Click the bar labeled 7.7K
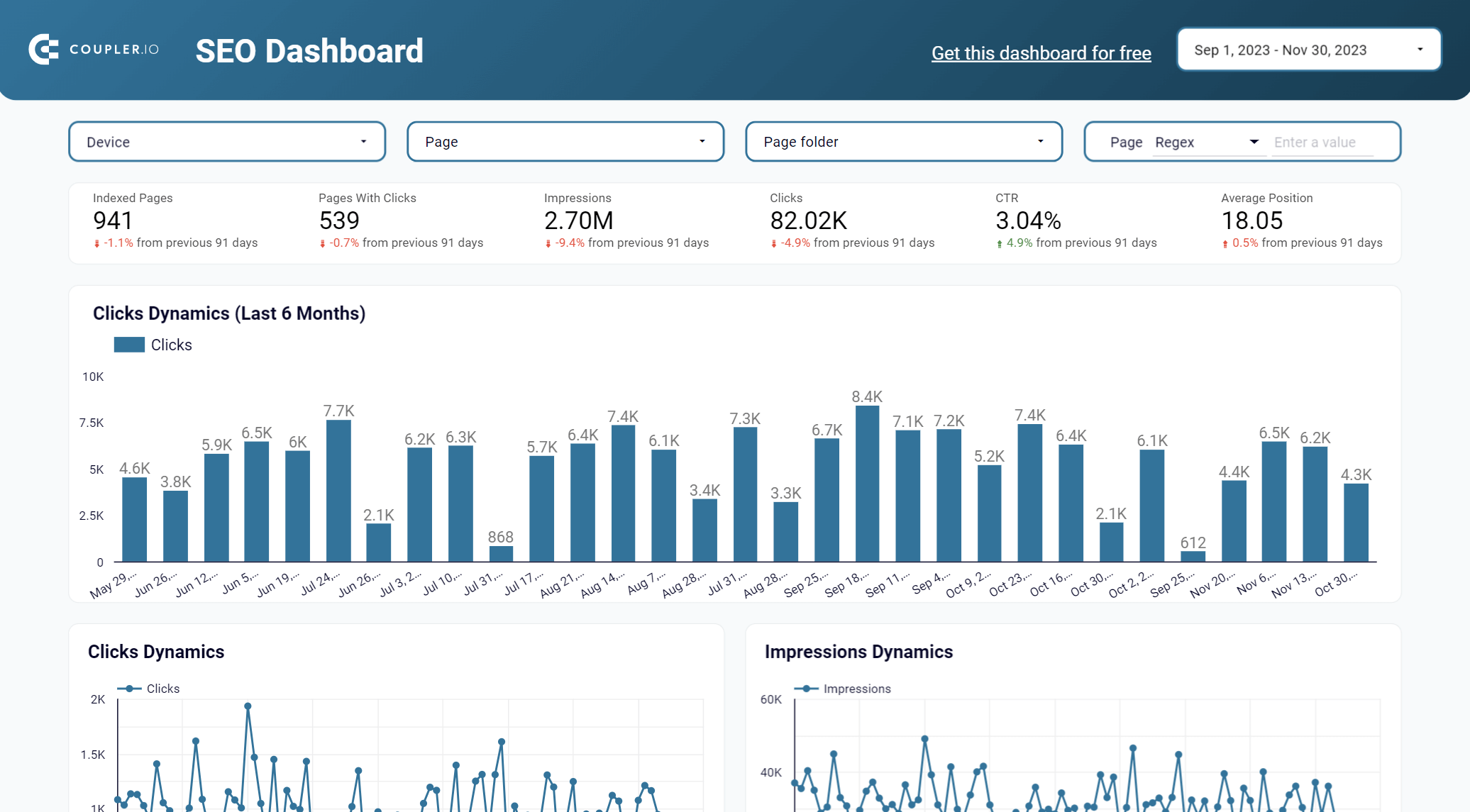 [338, 491]
